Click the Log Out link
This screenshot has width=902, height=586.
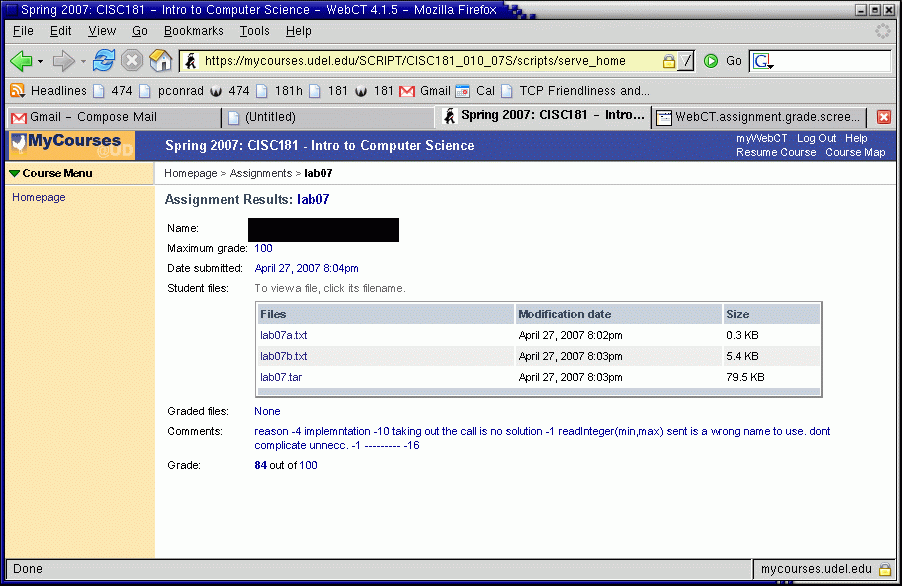pos(816,138)
